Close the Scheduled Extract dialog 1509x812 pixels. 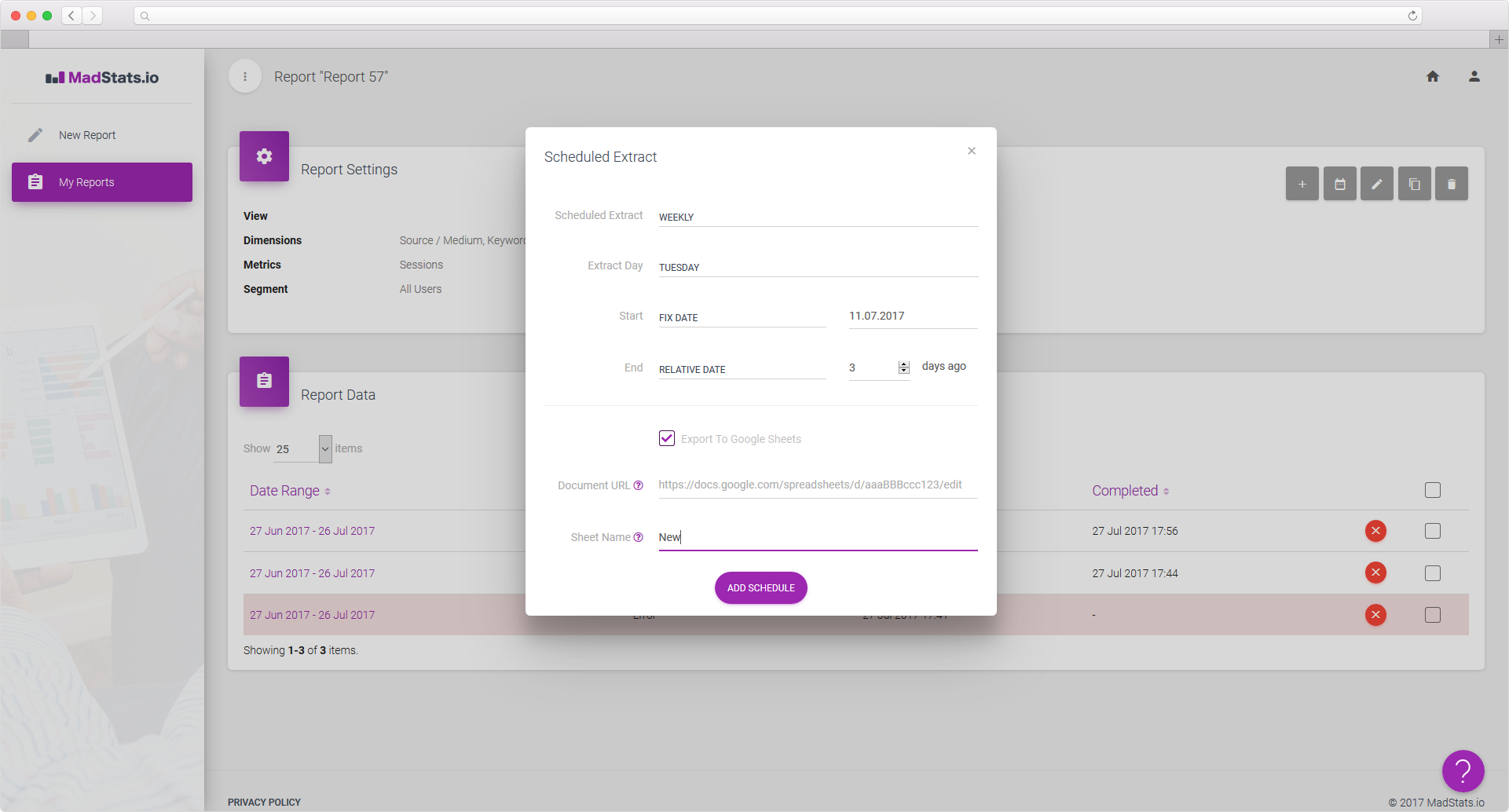point(972,151)
